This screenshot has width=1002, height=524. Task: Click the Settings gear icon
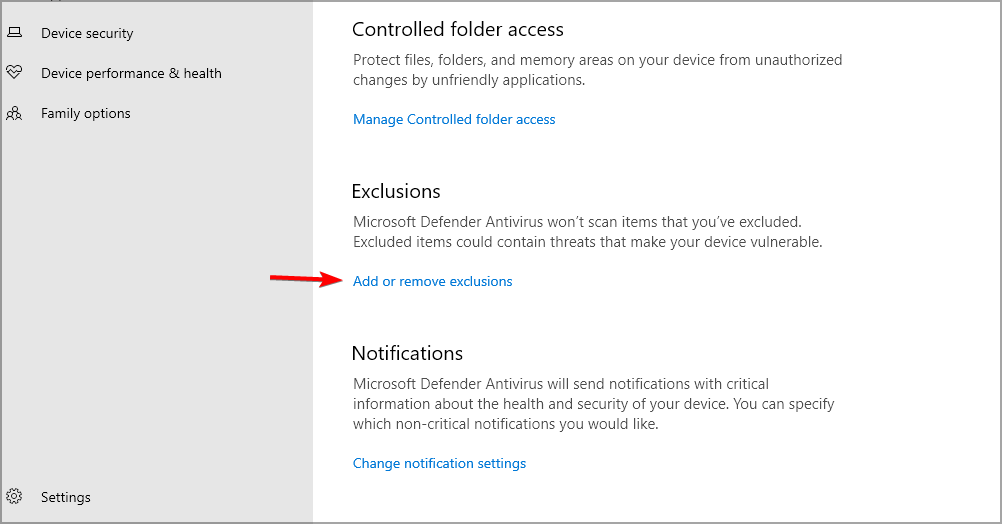(14, 497)
